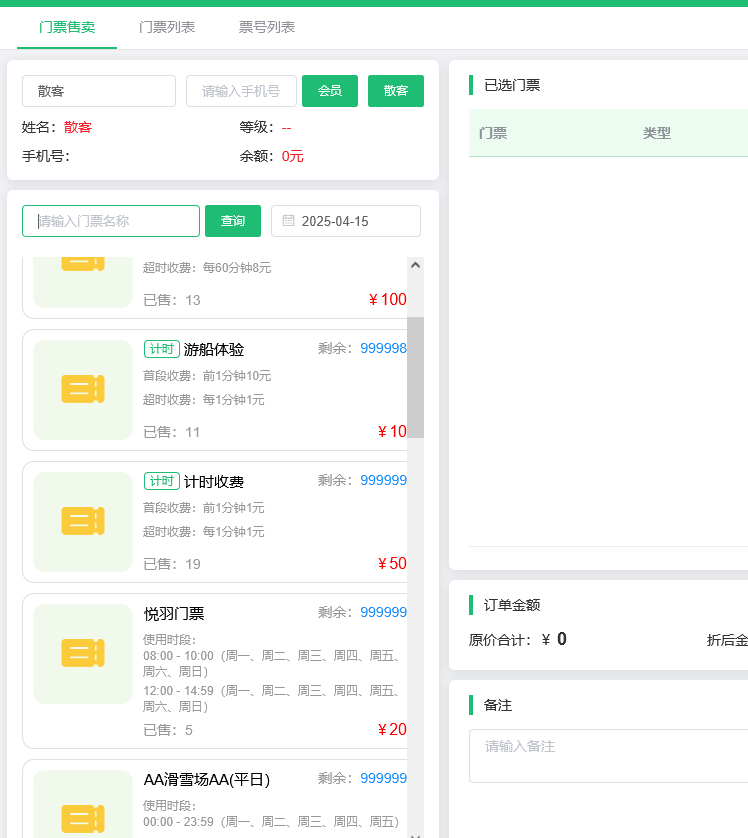Click the 计时 tag on 游船体验
The height and width of the screenshot is (838, 748).
click(162, 349)
